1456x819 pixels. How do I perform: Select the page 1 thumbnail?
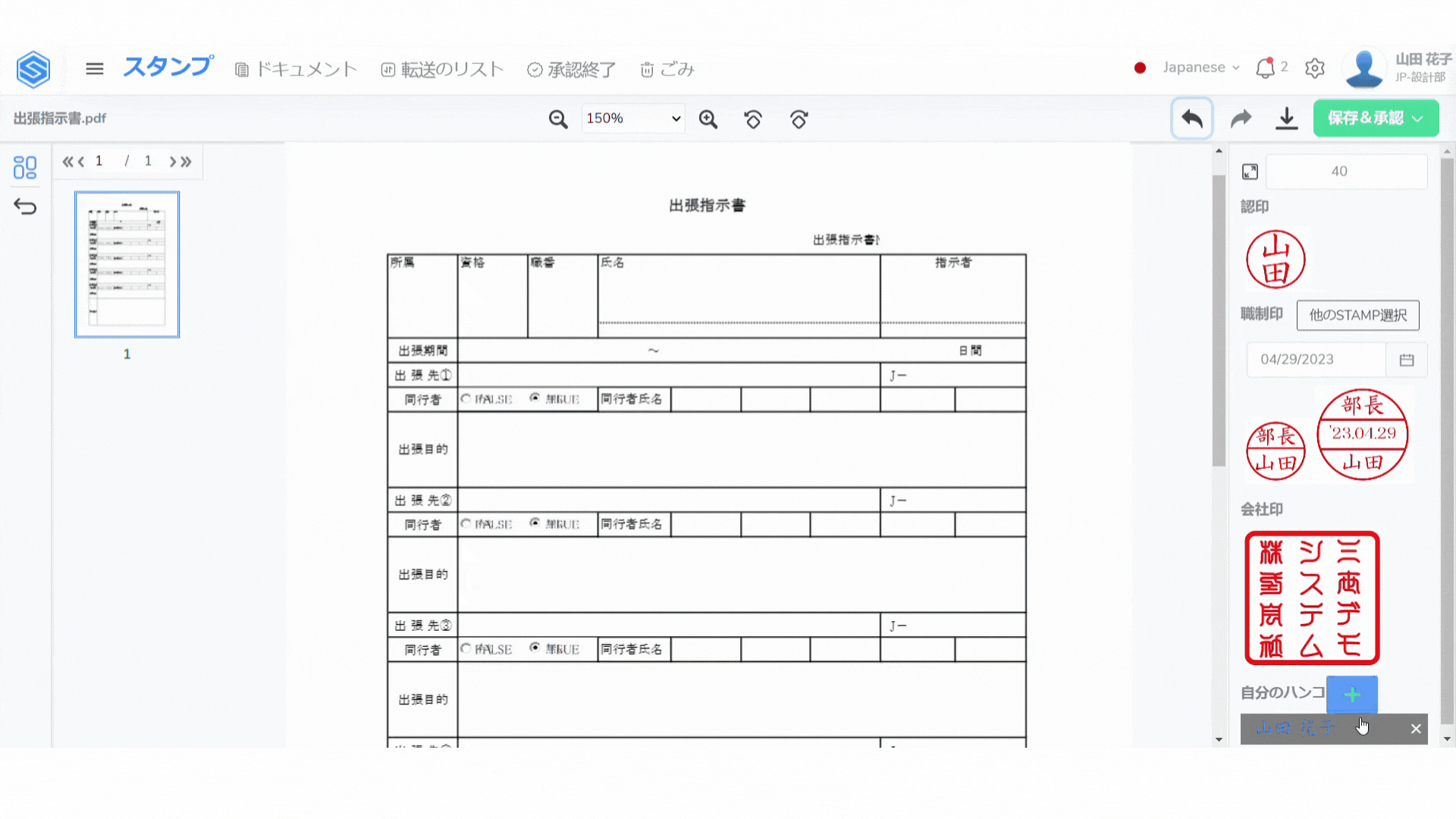[x=127, y=264]
